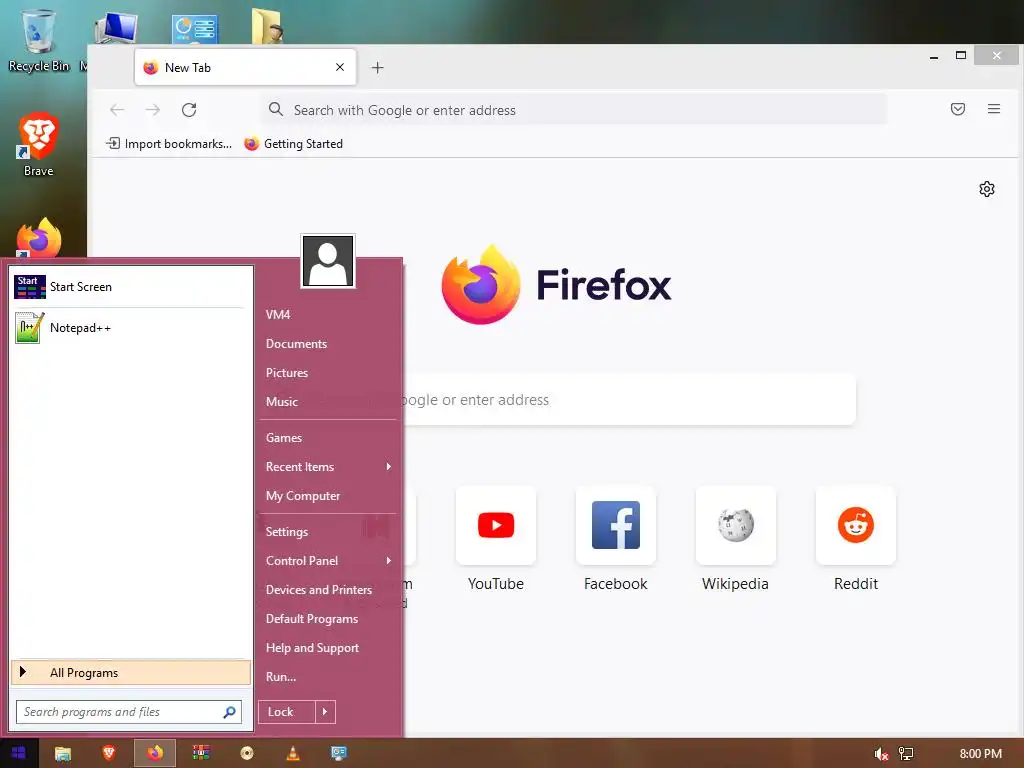Open VM4 user folder link
Image resolution: width=1024 pixels, height=768 pixels.
pyautogui.click(x=278, y=315)
